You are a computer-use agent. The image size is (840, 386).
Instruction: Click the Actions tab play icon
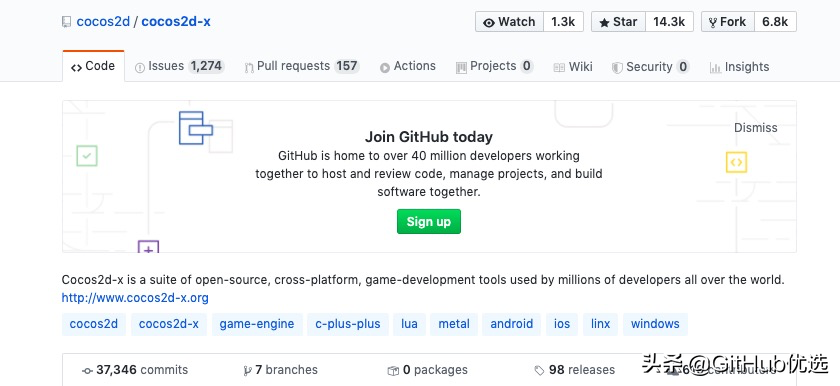(385, 68)
